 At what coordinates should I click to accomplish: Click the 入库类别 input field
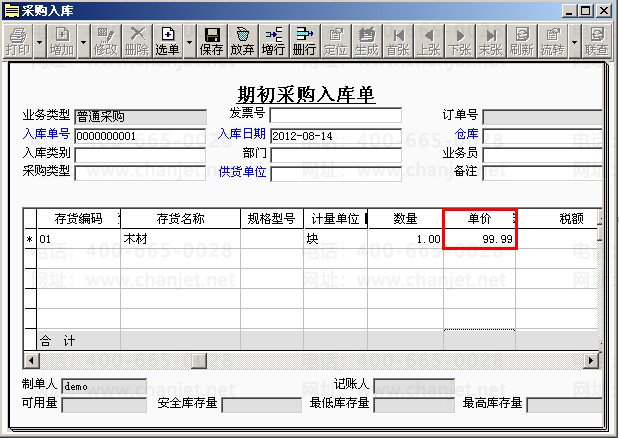click(140, 155)
